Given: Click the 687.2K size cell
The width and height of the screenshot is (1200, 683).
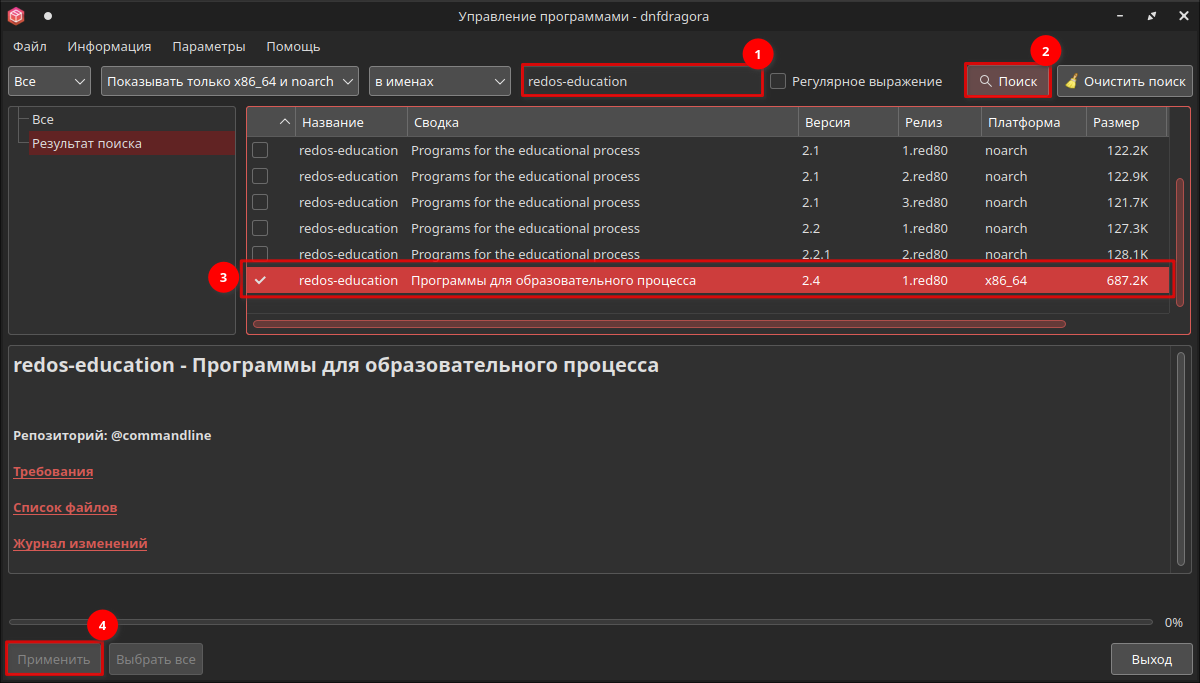Looking at the screenshot, I should (x=1128, y=280).
